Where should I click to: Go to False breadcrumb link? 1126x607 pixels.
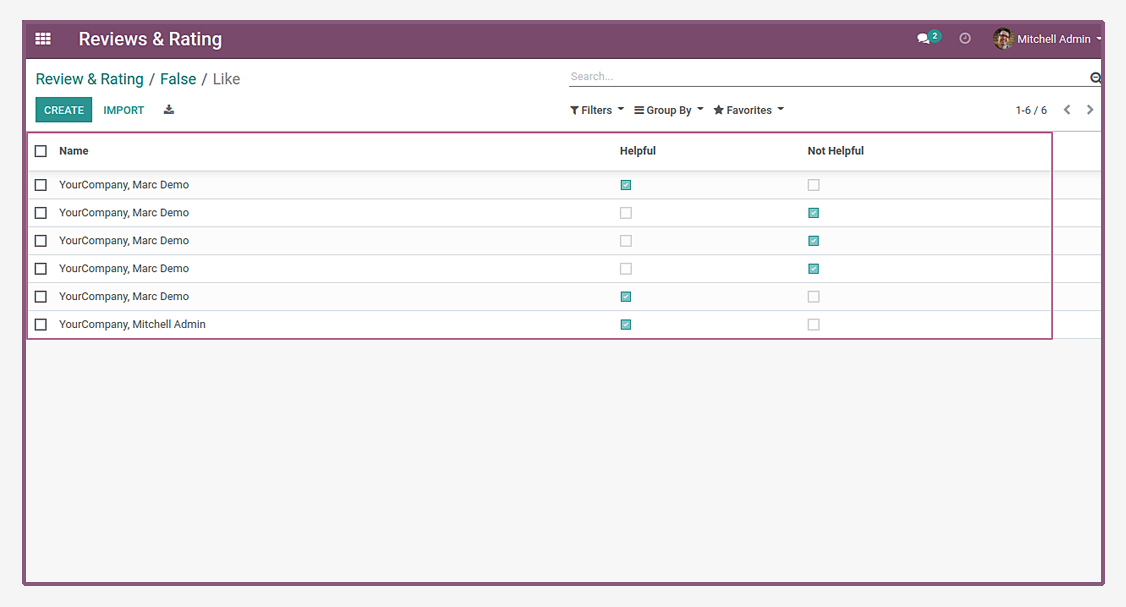(x=178, y=79)
